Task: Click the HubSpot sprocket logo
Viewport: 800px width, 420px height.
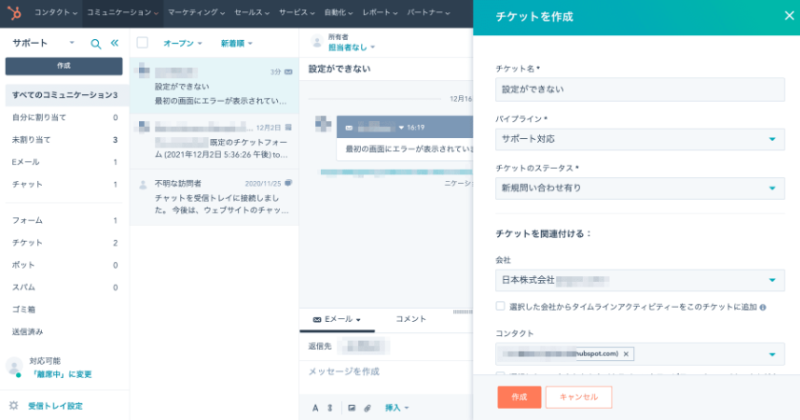Action: pos(14,13)
